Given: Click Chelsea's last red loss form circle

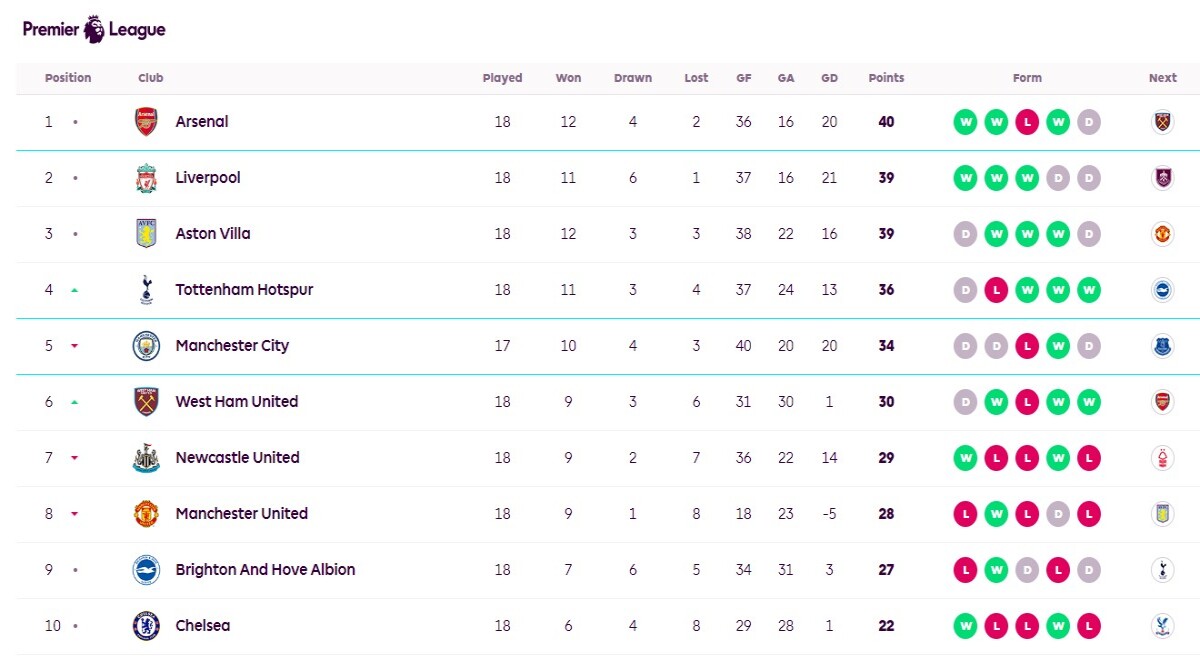Looking at the screenshot, I should pyautogui.click(x=1089, y=626).
